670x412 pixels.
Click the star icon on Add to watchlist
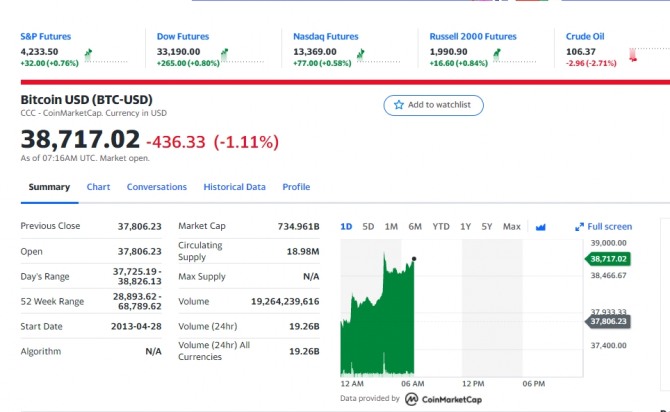[399, 105]
